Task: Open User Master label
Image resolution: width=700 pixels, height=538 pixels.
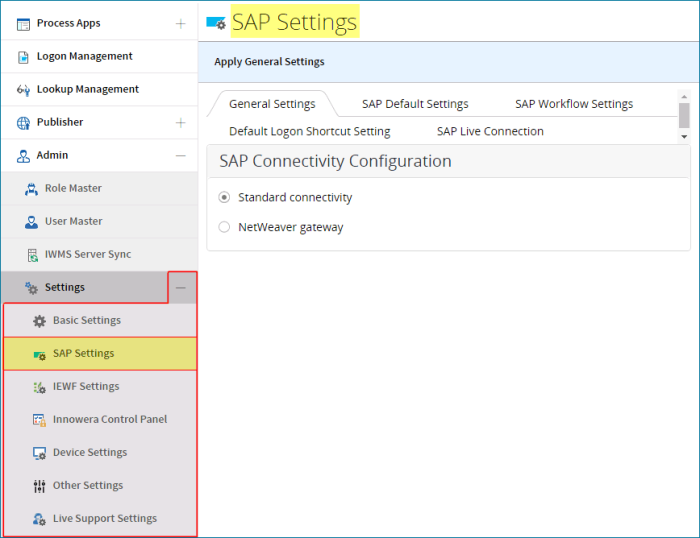Action: tap(74, 221)
